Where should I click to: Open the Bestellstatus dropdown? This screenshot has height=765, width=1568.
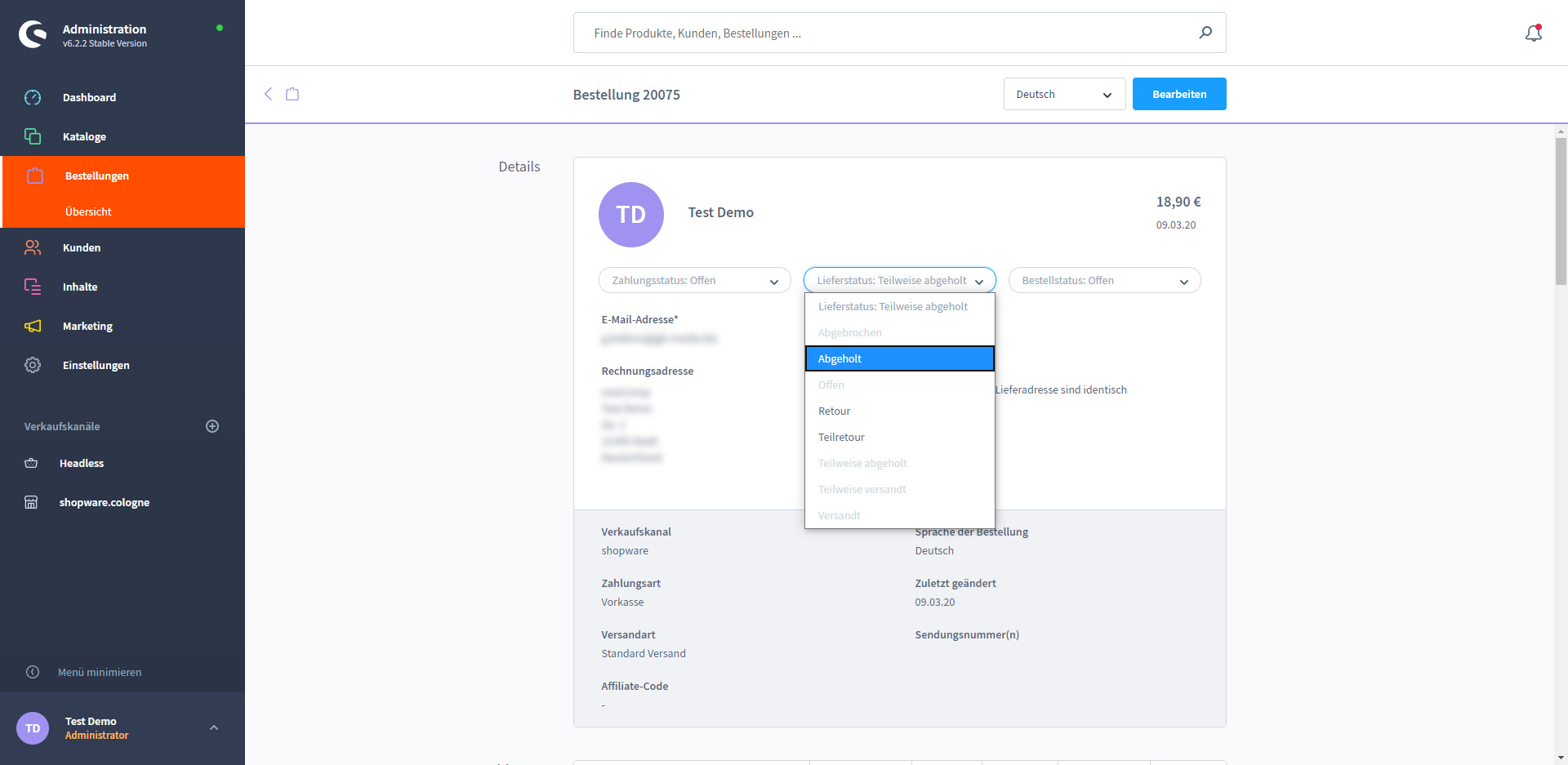coord(1104,280)
